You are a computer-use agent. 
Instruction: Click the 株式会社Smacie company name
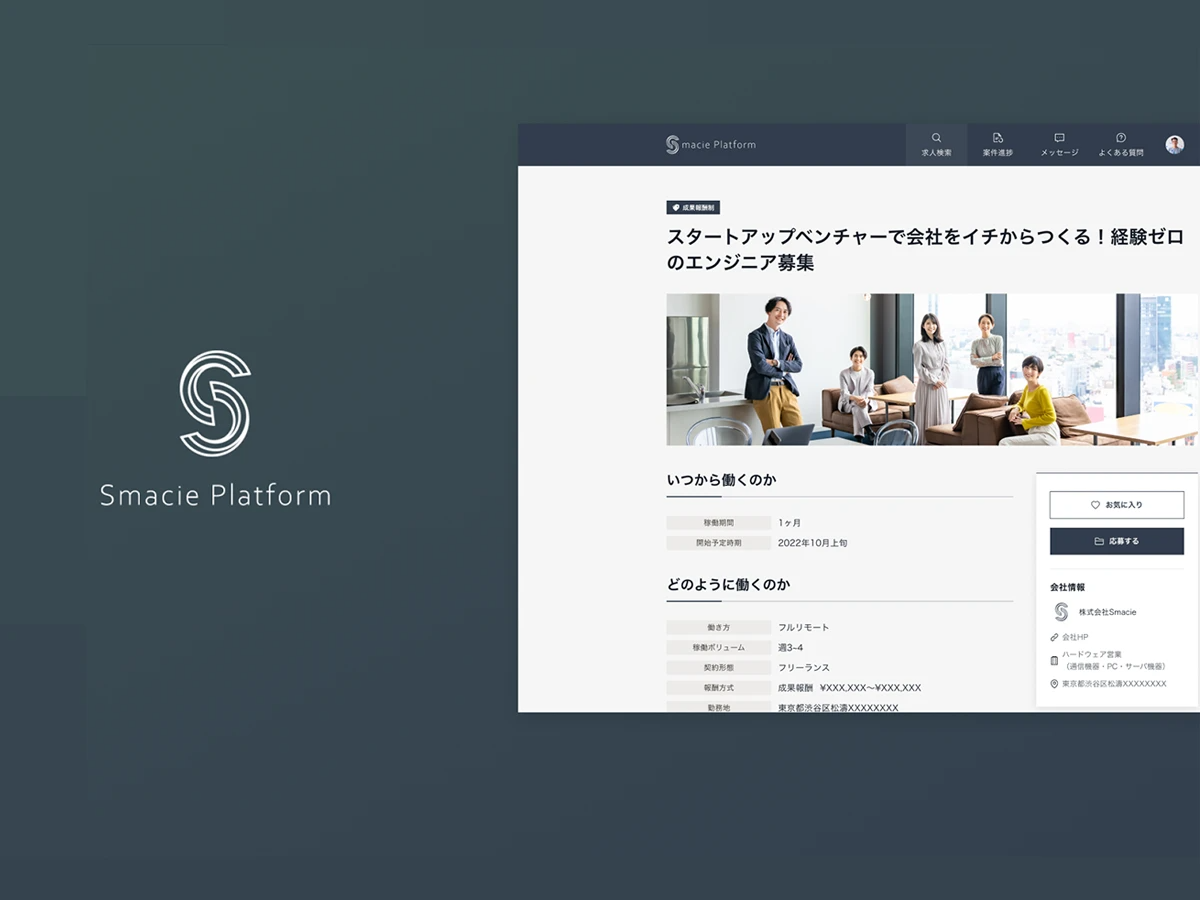click(x=1107, y=612)
